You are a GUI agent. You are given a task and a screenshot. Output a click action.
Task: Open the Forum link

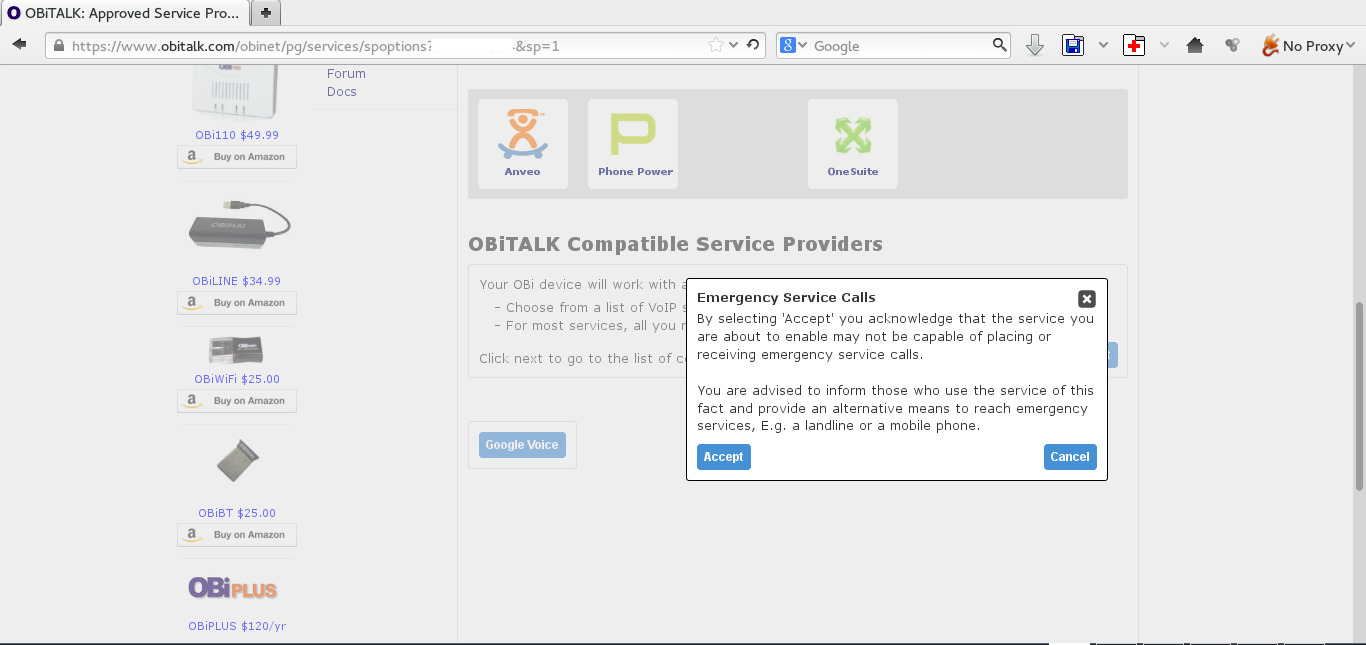tap(346, 74)
